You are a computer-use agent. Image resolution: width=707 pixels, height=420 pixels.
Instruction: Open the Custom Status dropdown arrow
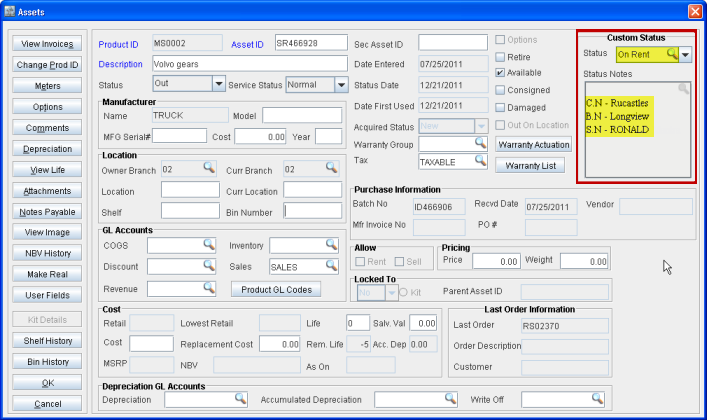pyautogui.click(x=685, y=55)
